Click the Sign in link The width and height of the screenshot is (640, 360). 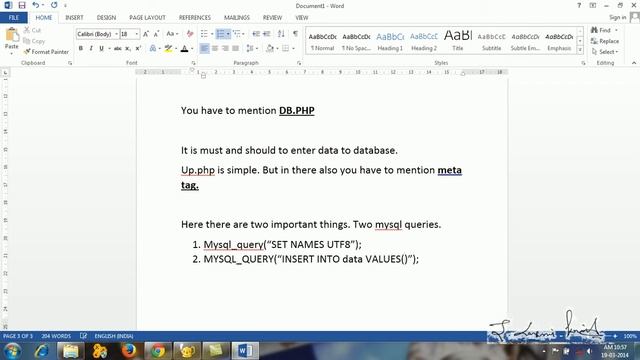(617, 17)
